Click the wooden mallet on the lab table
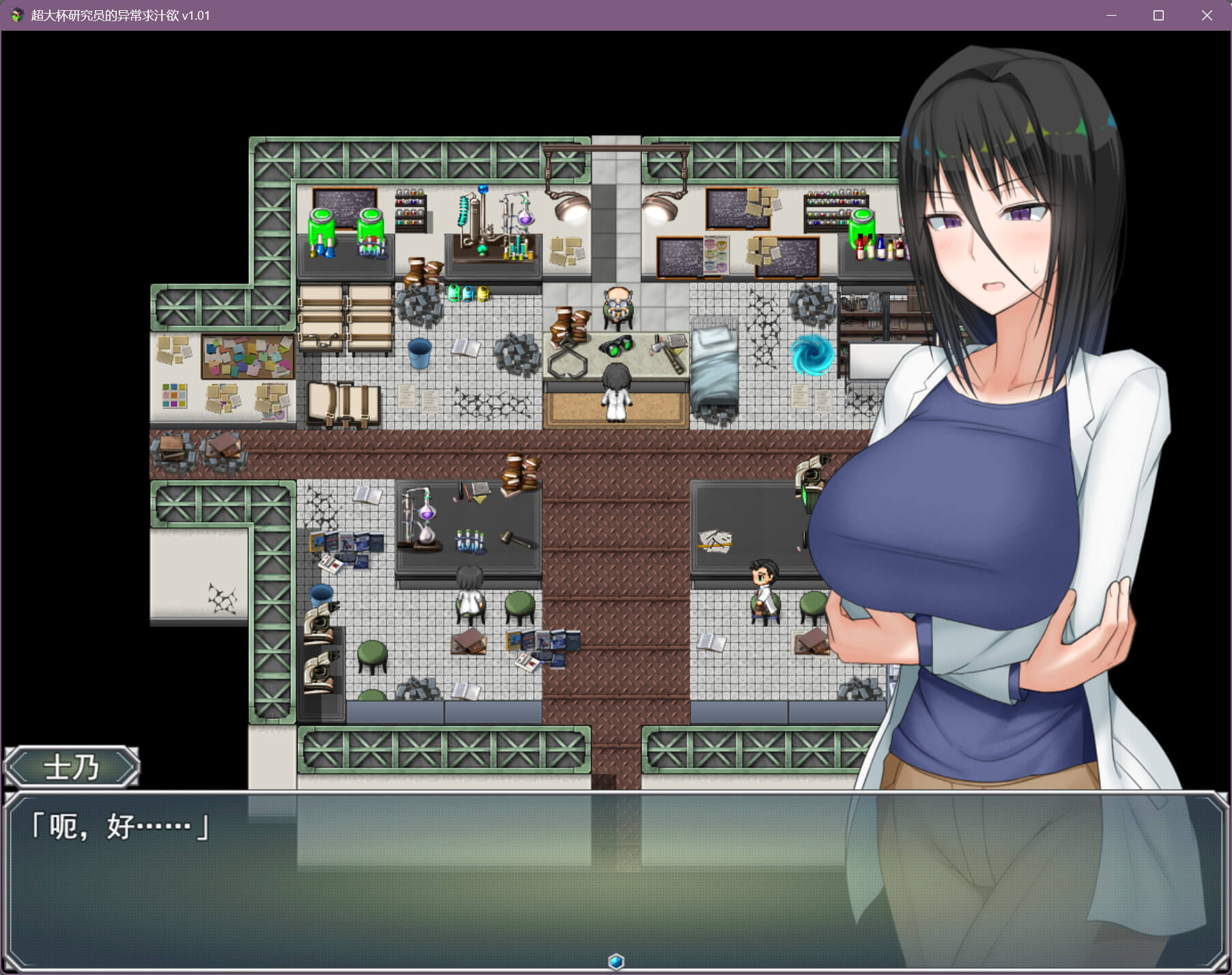Viewport: 1232px width, 975px height. pos(518,540)
